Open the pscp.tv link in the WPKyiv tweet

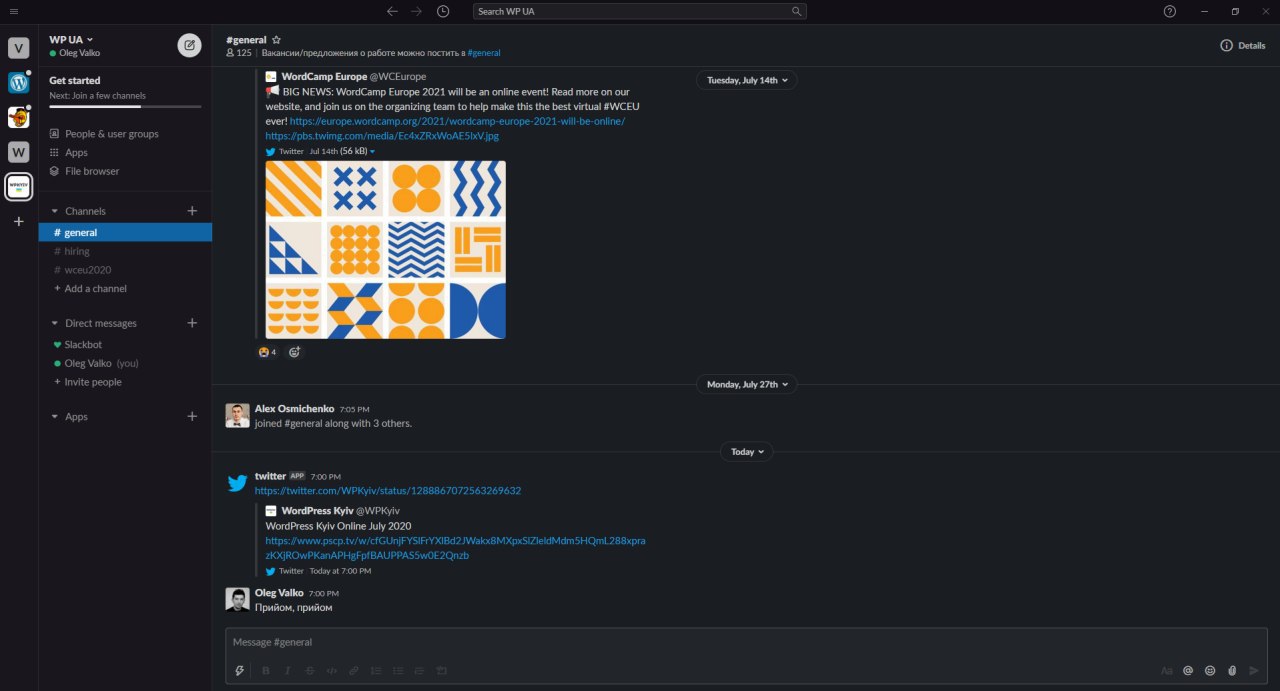coord(455,547)
